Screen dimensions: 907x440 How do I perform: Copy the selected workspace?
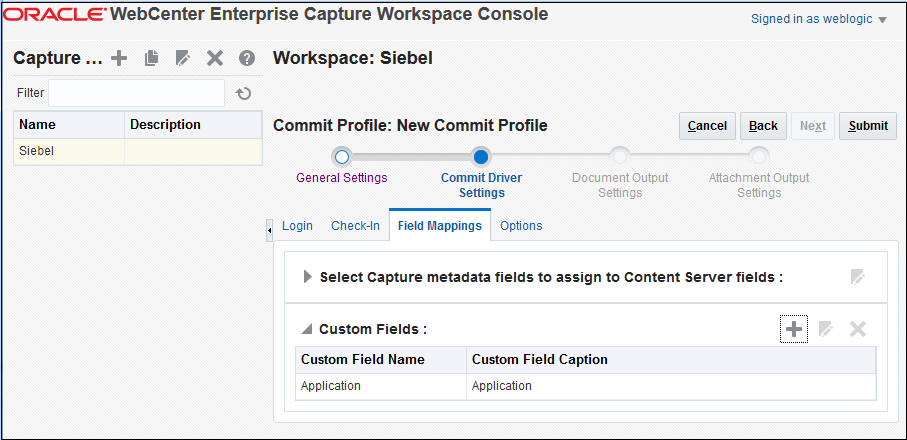[x=151, y=58]
